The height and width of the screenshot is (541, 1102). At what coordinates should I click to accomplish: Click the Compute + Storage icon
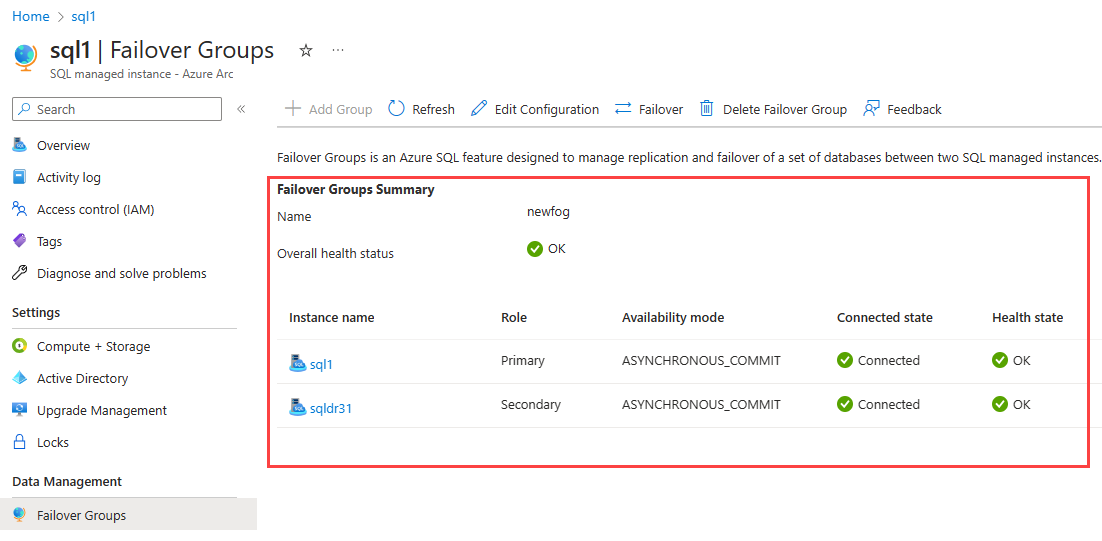[20, 346]
